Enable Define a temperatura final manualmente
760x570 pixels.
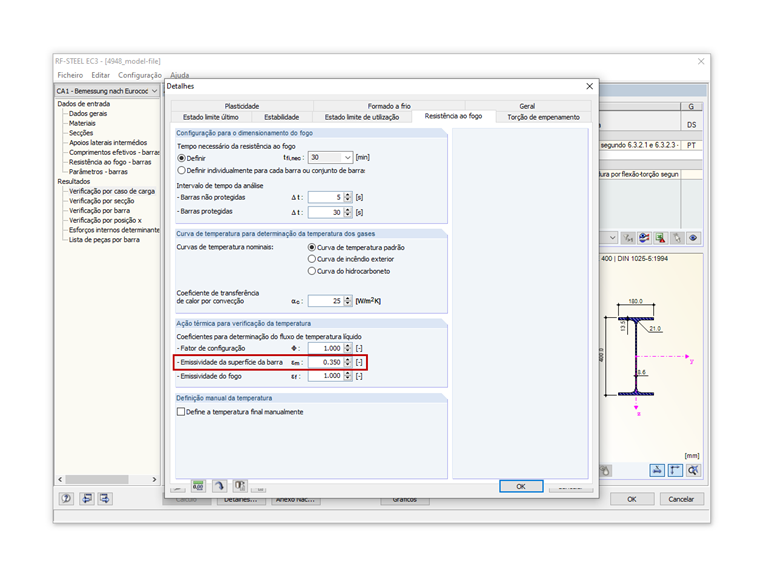point(181,412)
